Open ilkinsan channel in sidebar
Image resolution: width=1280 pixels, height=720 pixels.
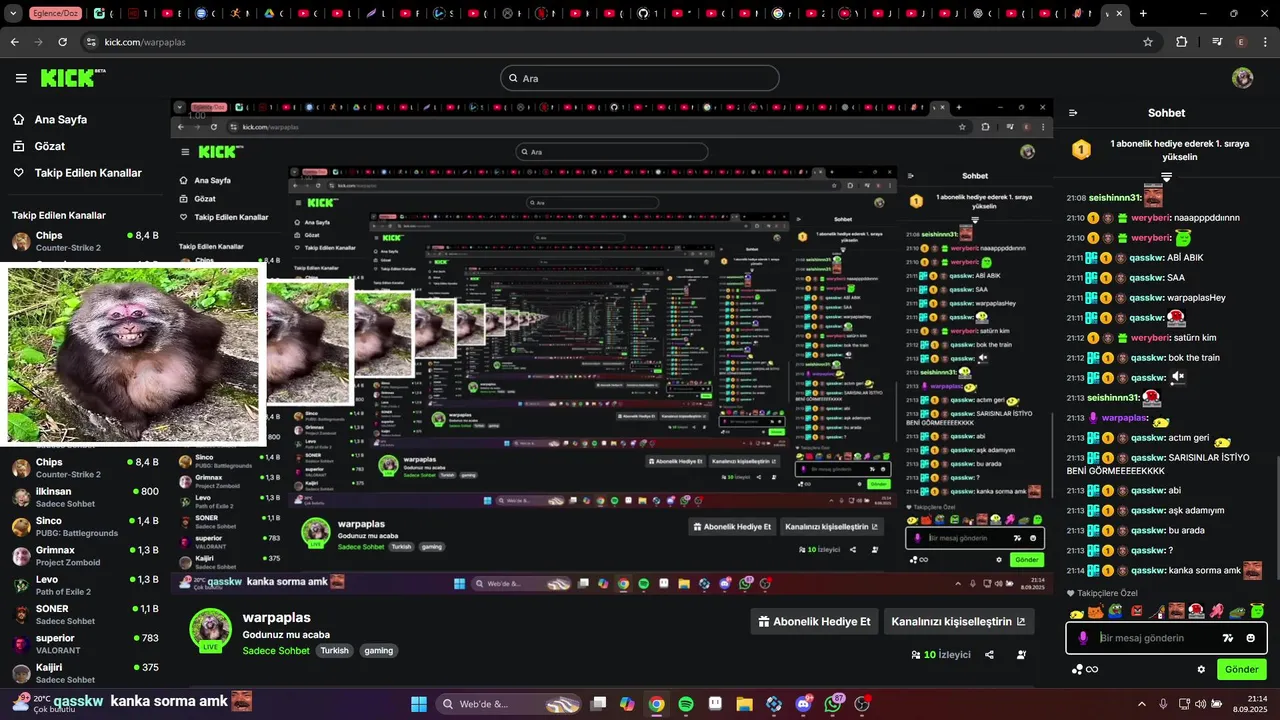(85, 497)
